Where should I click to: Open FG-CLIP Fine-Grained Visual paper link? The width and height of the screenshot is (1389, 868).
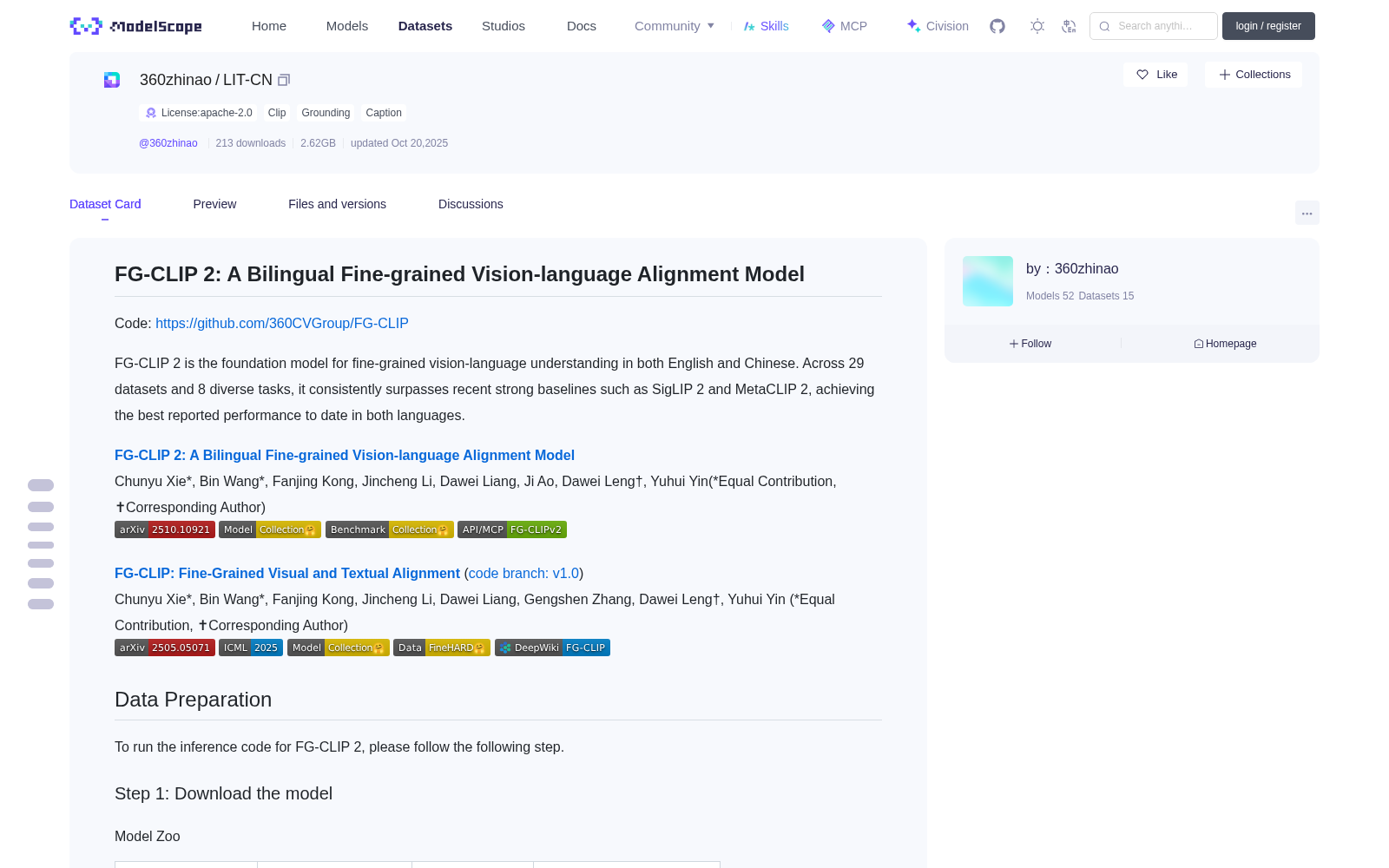[x=287, y=573]
